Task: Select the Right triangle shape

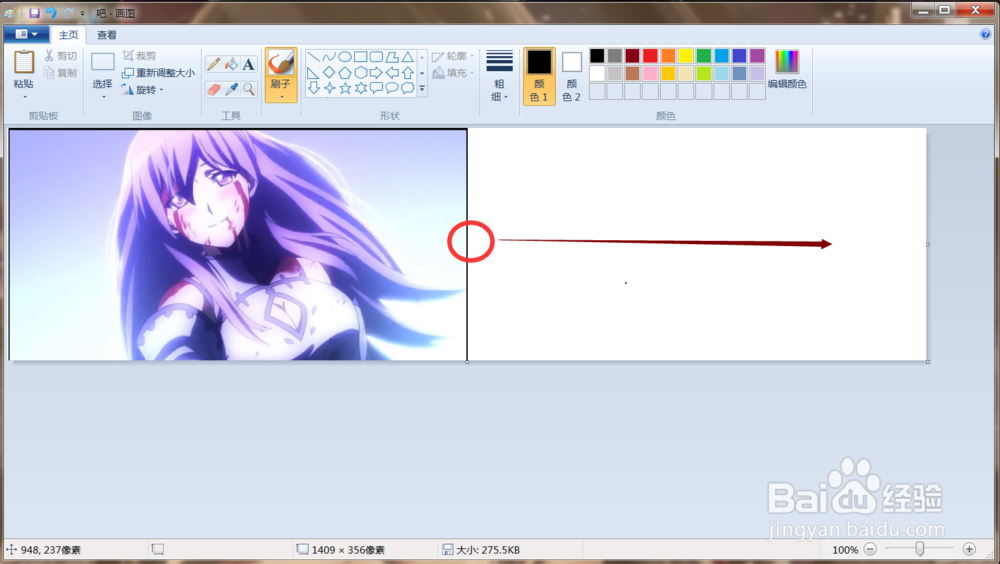Action: pos(313,73)
